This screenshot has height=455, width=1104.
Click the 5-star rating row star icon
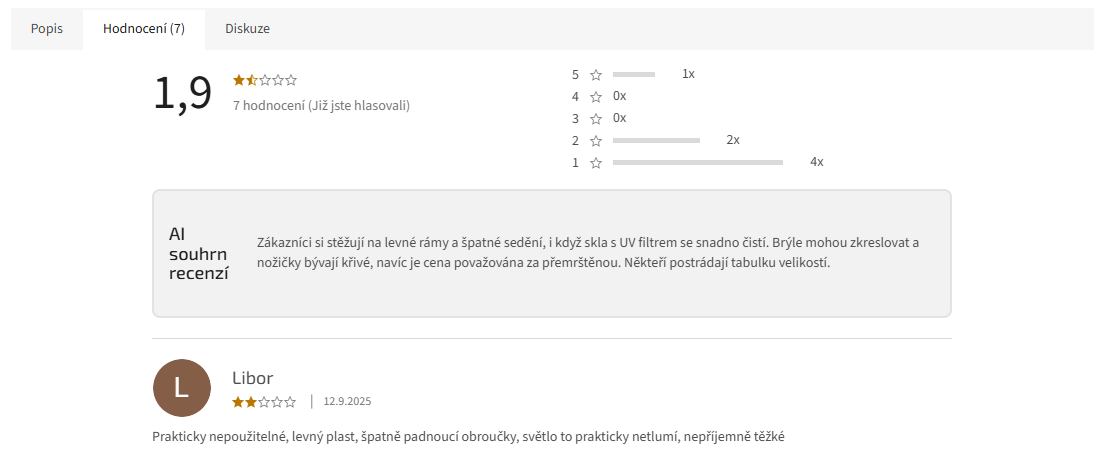pos(596,75)
